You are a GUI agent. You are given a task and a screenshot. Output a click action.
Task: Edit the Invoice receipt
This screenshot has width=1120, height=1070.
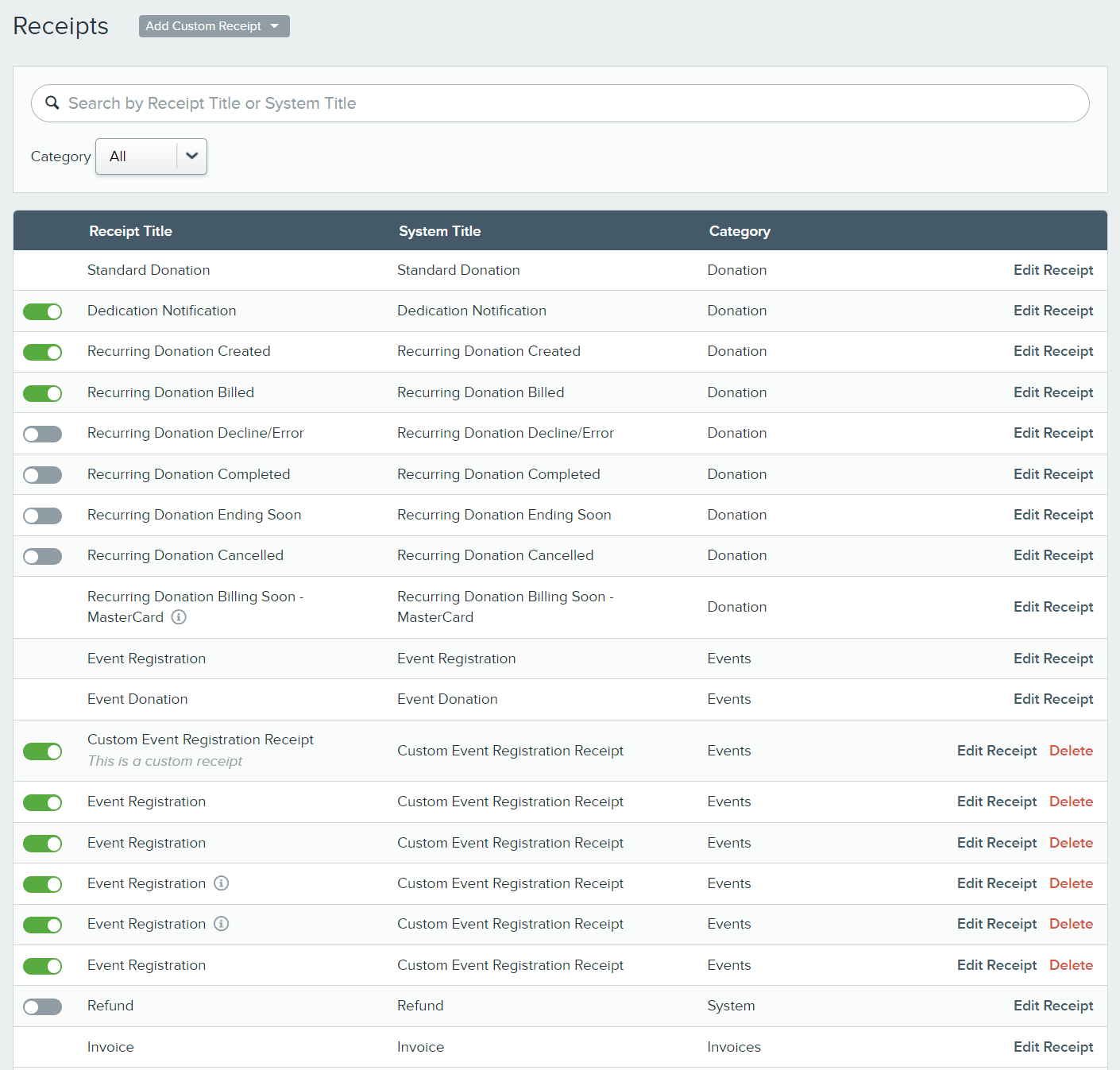[1053, 1047]
